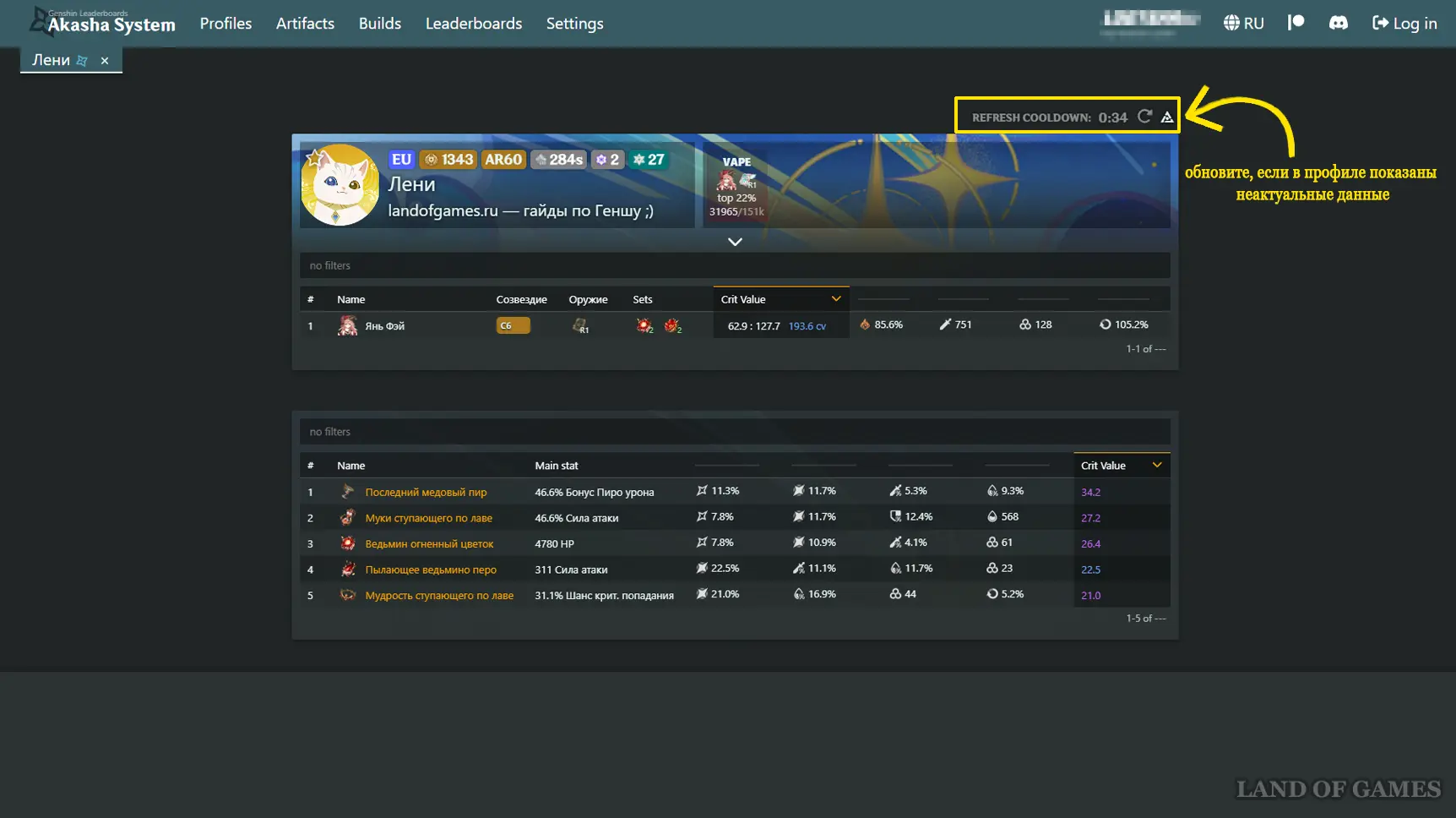
Task: Click the Yanfei weapon R1 icon
Action: coord(580,325)
